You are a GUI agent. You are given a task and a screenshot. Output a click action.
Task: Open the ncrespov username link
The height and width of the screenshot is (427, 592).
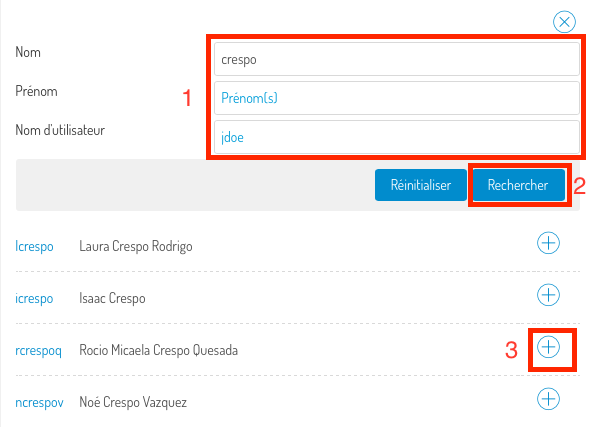pyautogui.click(x=39, y=402)
